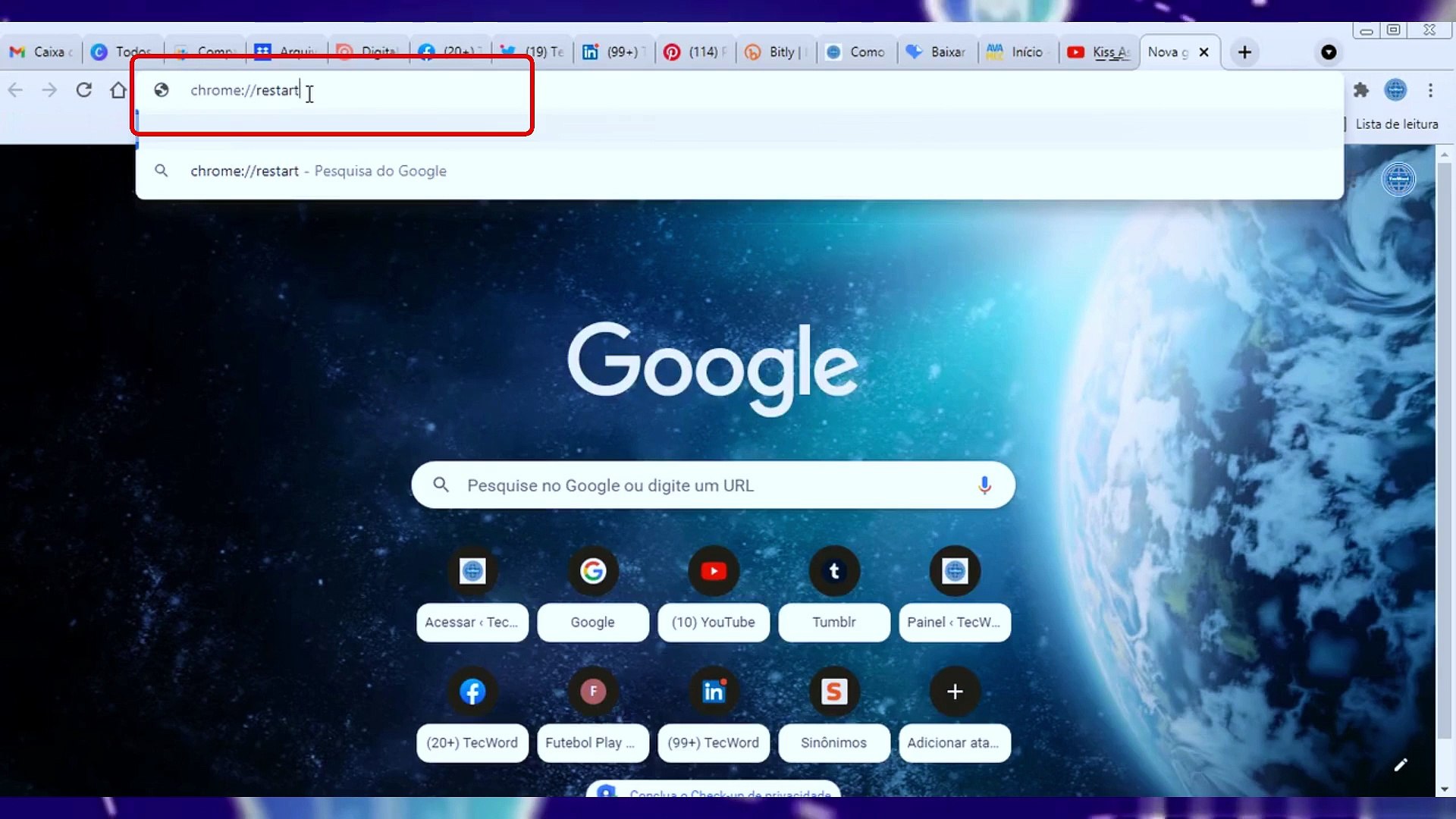Customize the page with the pencil icon
Image resolution: width=1456 pixels, height=819 pixels.
pos(1401,765)
